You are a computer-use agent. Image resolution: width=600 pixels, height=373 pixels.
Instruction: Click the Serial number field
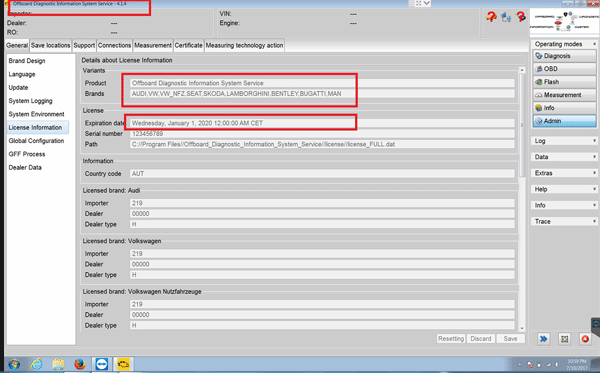tap(322, 134)
